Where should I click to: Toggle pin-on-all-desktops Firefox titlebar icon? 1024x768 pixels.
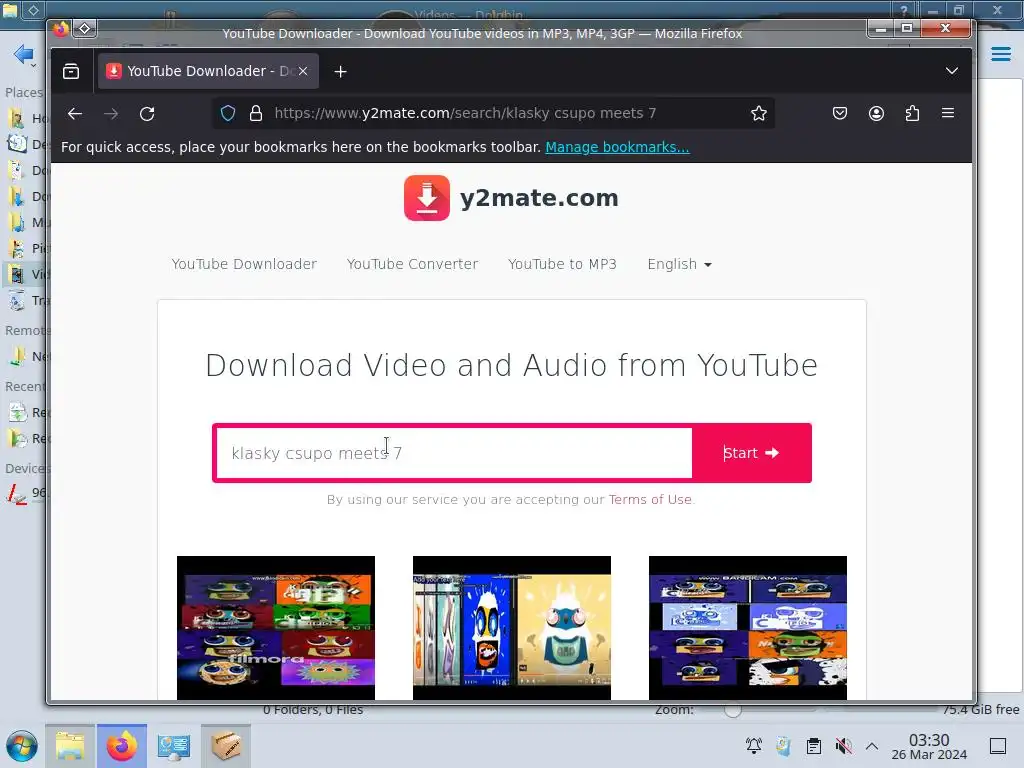coord(85,29)
